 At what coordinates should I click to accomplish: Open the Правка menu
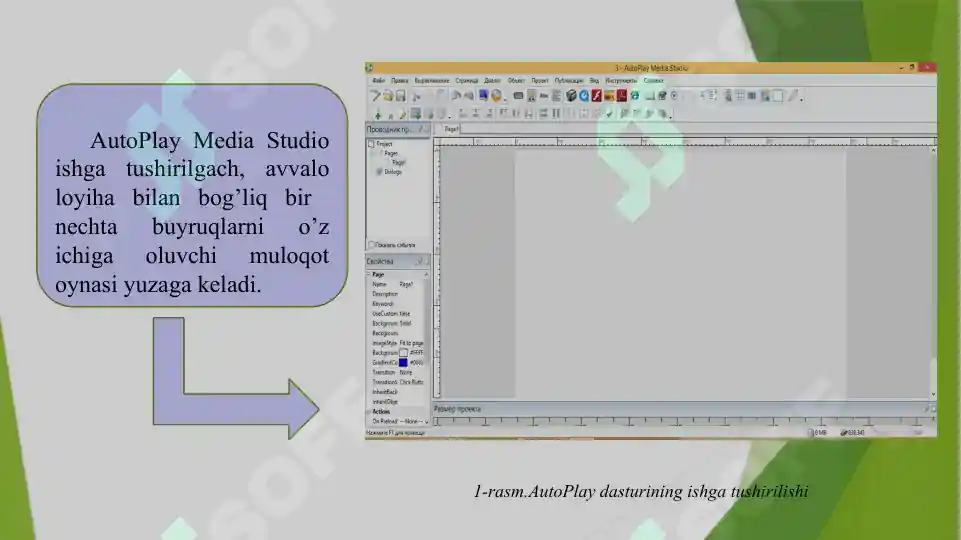tap(400, 80)
